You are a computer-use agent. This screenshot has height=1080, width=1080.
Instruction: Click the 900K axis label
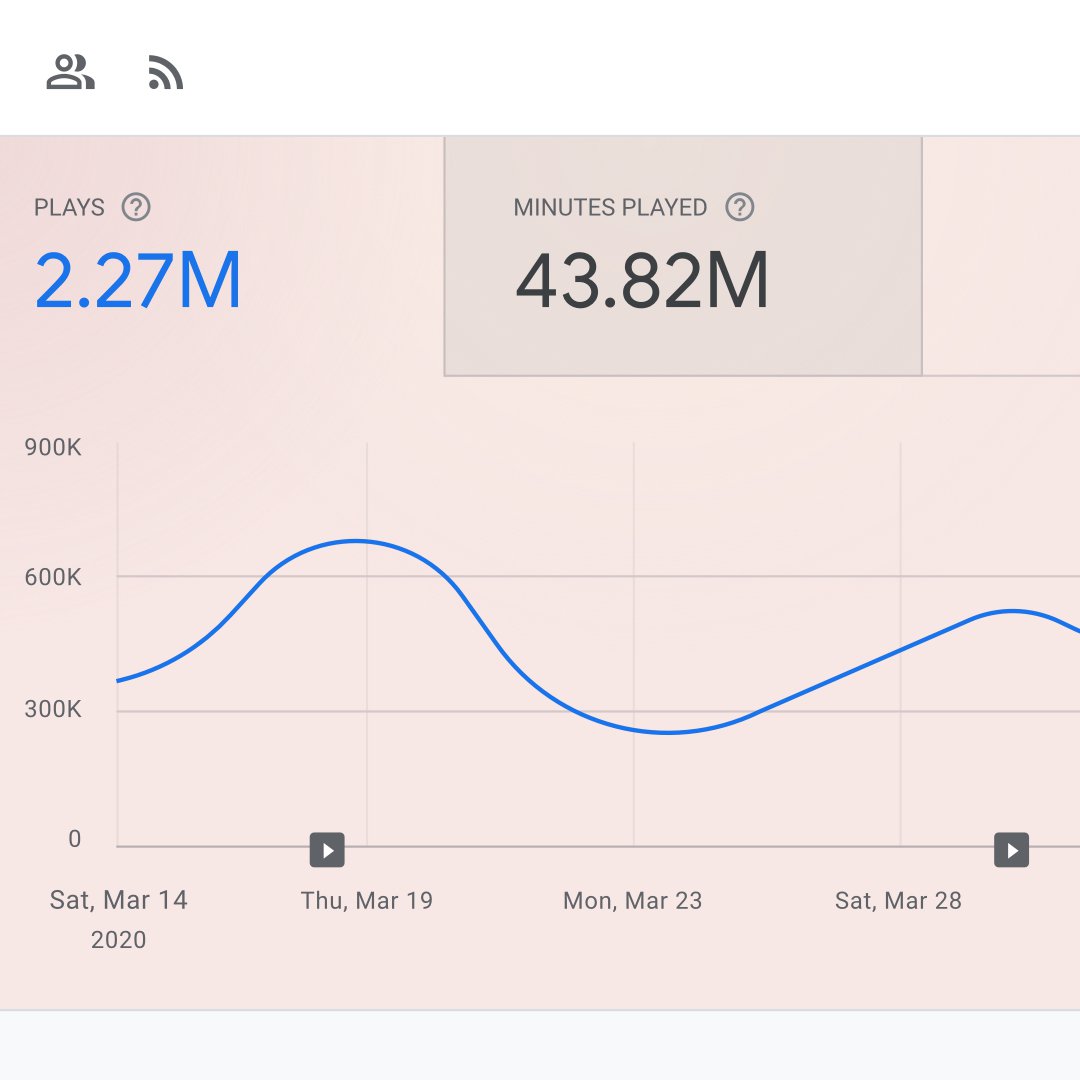[x=53, y=447]
